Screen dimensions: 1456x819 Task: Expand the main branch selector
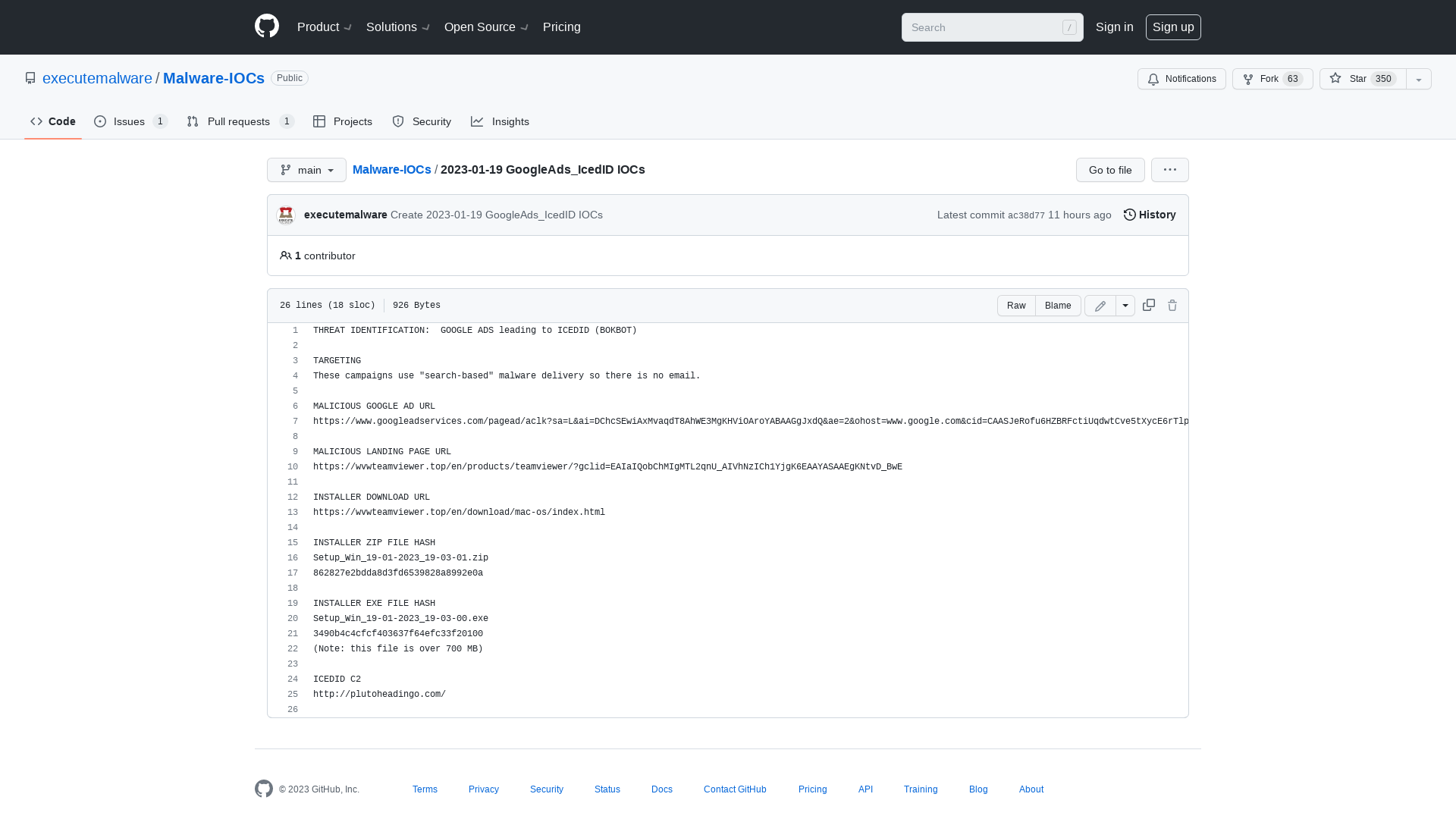click(x=306, y=170)
